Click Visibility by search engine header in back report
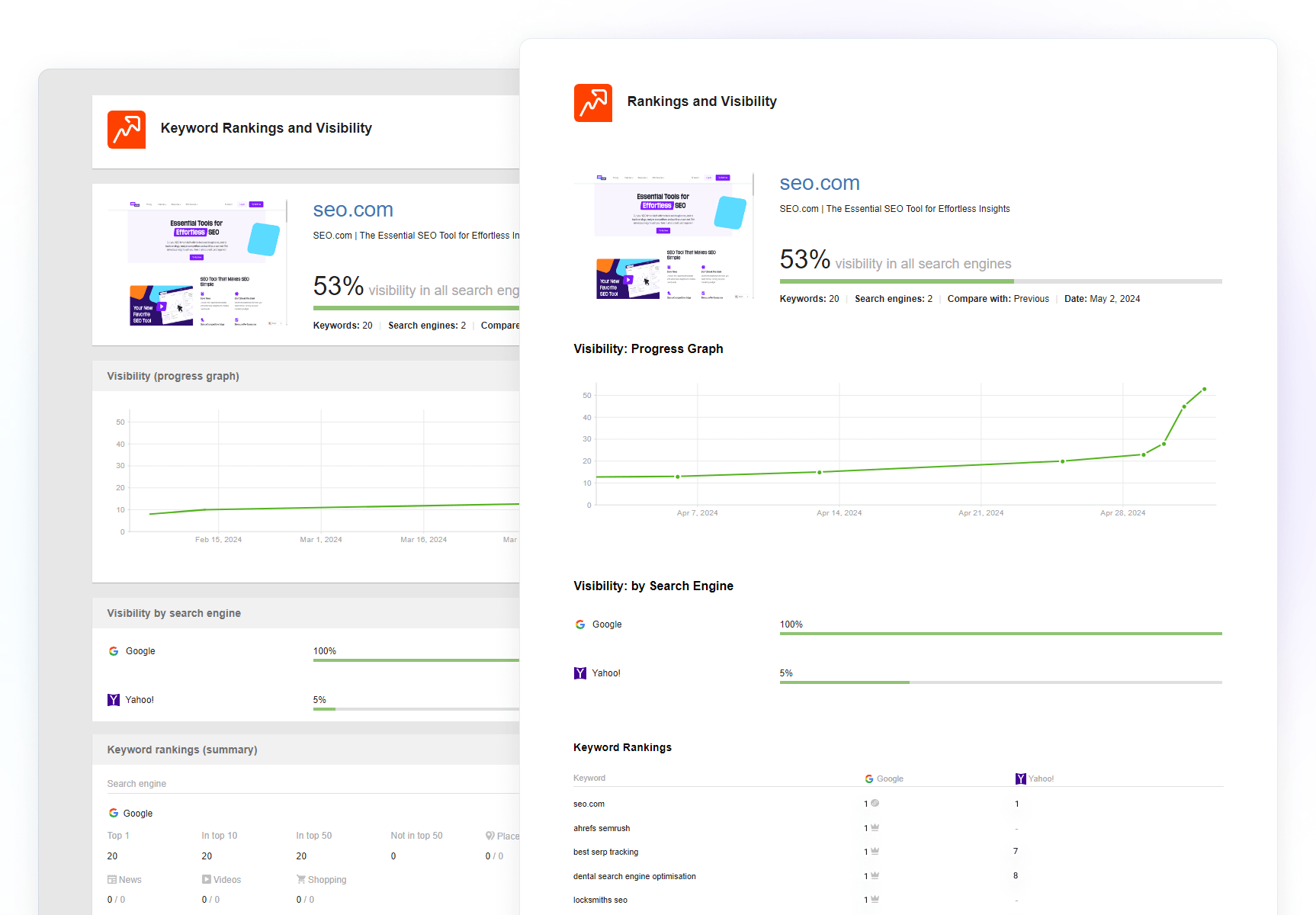Screen dimensions: 1316x915 pyautogui.click(x=174, y=613)
